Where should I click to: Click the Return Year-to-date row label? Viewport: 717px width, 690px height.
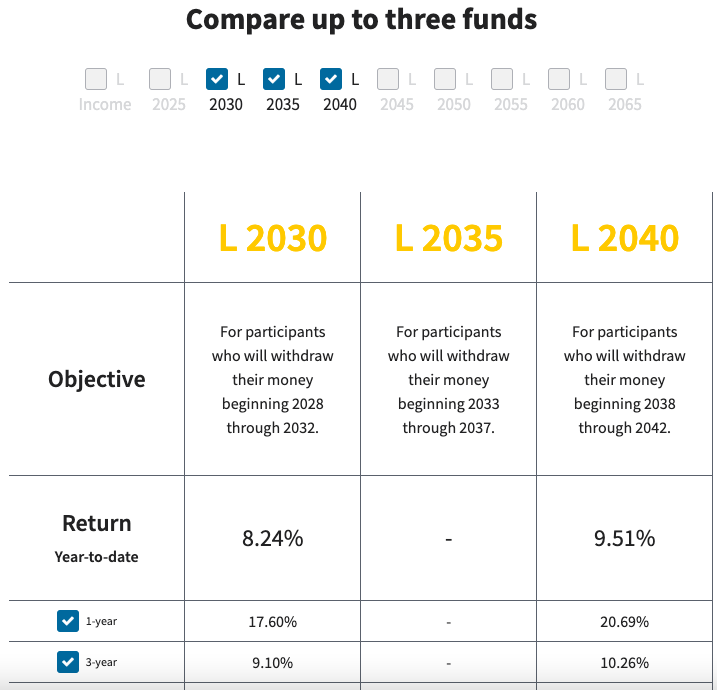click(x=97, y=537)
